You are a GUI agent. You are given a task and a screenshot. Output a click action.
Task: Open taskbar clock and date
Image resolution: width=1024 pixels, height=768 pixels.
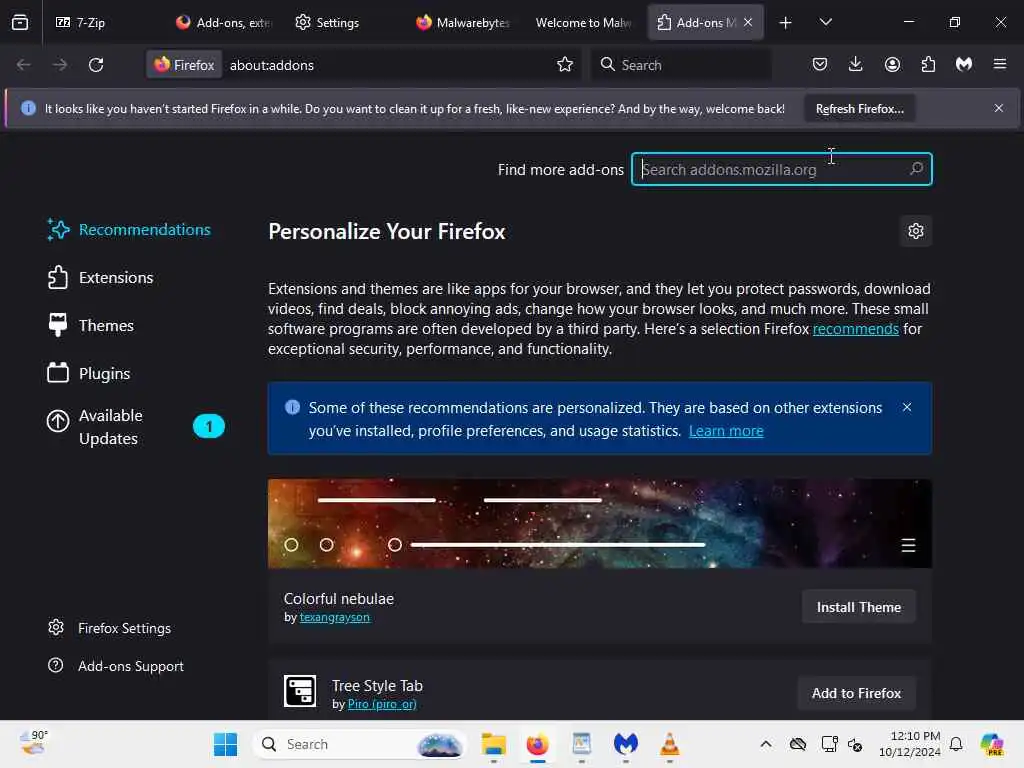pos(910,744)
